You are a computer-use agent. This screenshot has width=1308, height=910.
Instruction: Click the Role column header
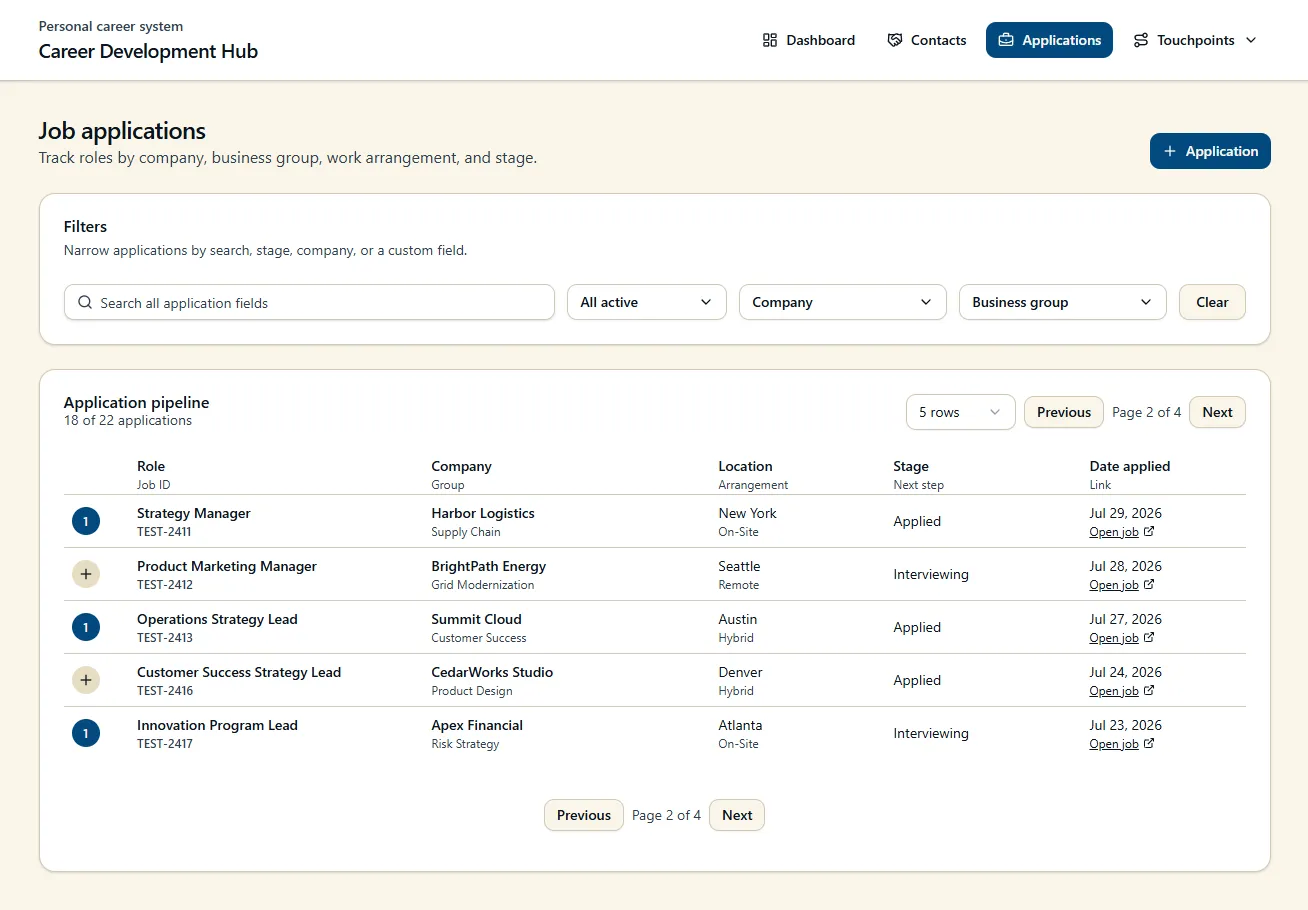(151, 466)
